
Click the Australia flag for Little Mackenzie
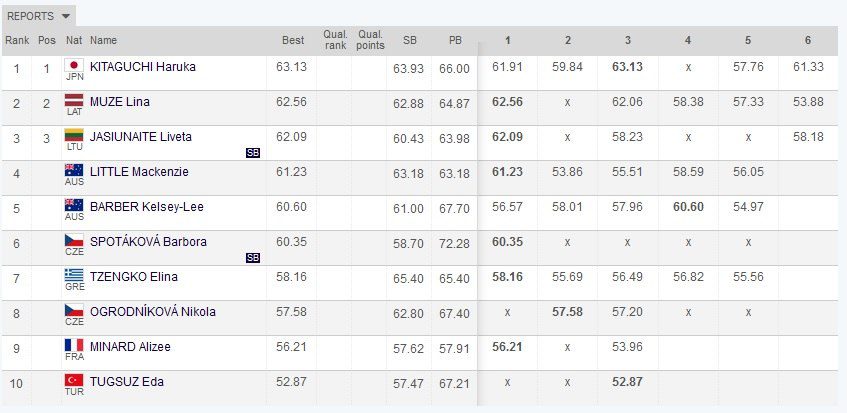tap(74, 170)
